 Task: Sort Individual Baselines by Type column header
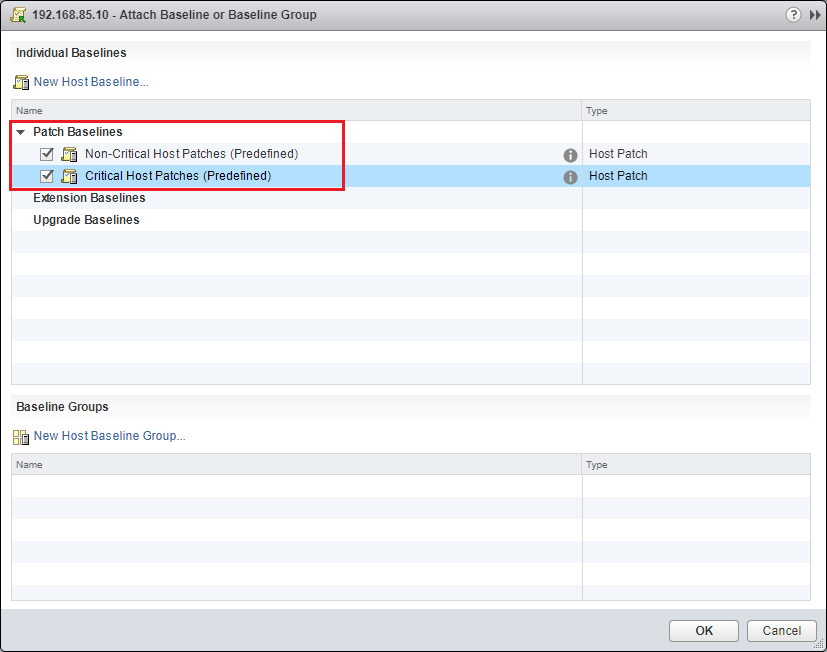696,110
